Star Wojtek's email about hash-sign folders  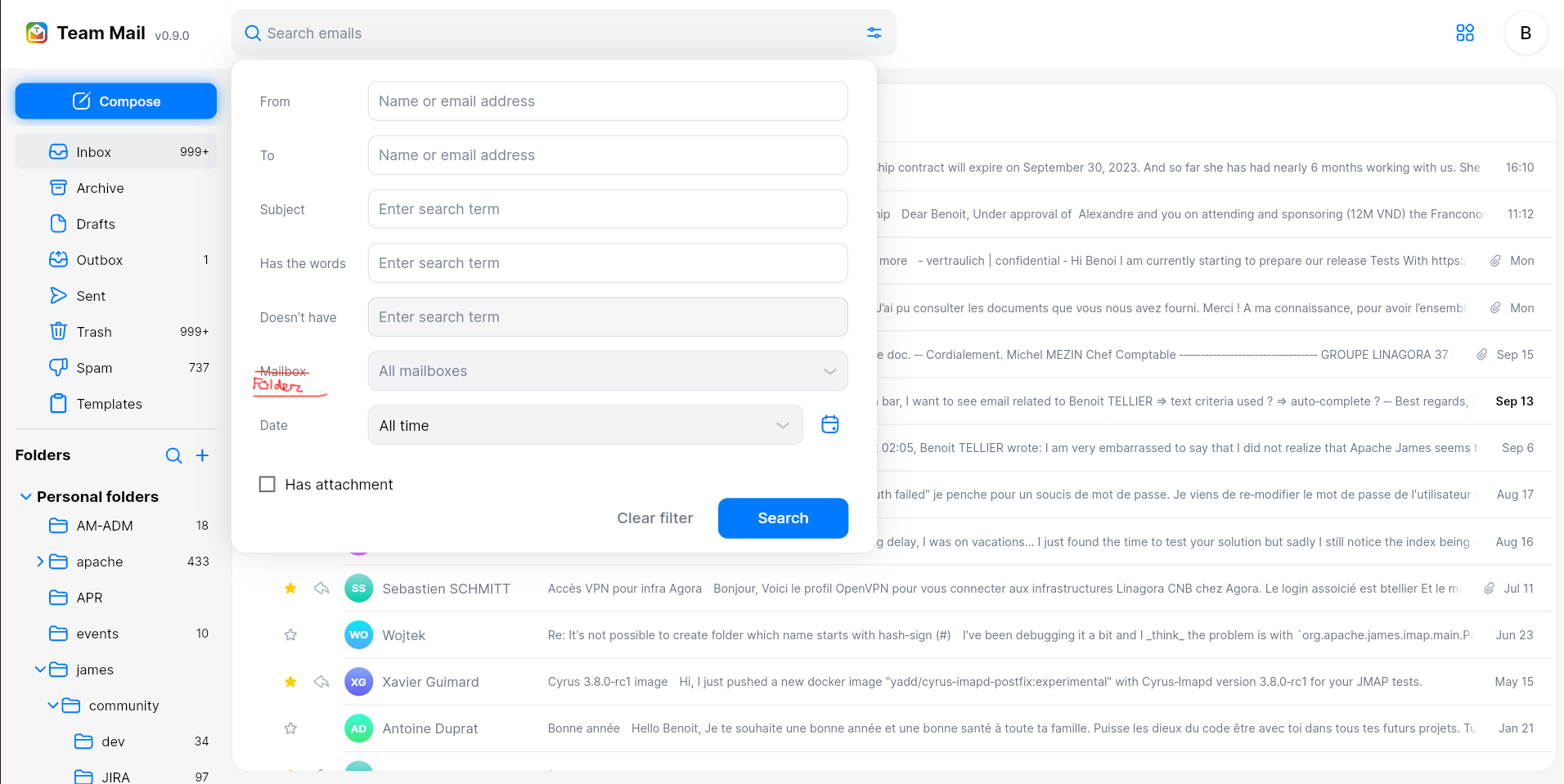pyautogui.click(x=290, y=634)
